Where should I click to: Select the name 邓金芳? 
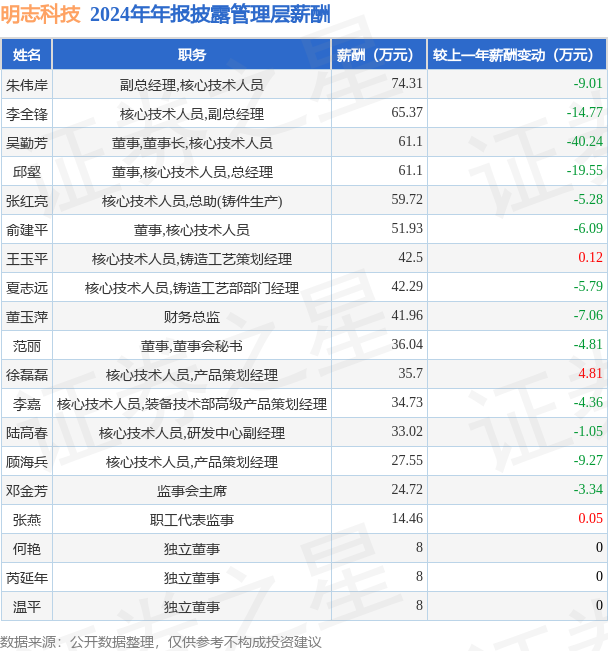coord(27,491)
